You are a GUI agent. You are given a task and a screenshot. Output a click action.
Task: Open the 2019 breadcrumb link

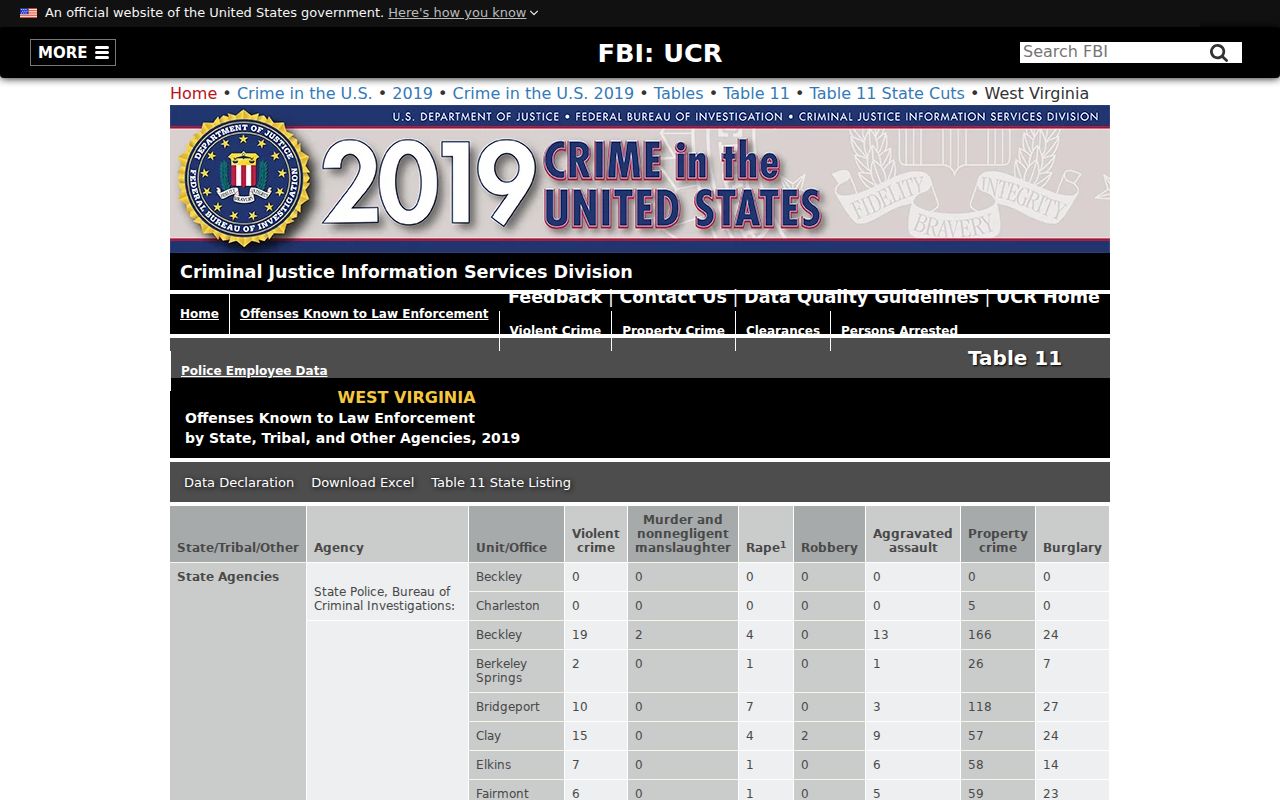click(x=412, y=93)
